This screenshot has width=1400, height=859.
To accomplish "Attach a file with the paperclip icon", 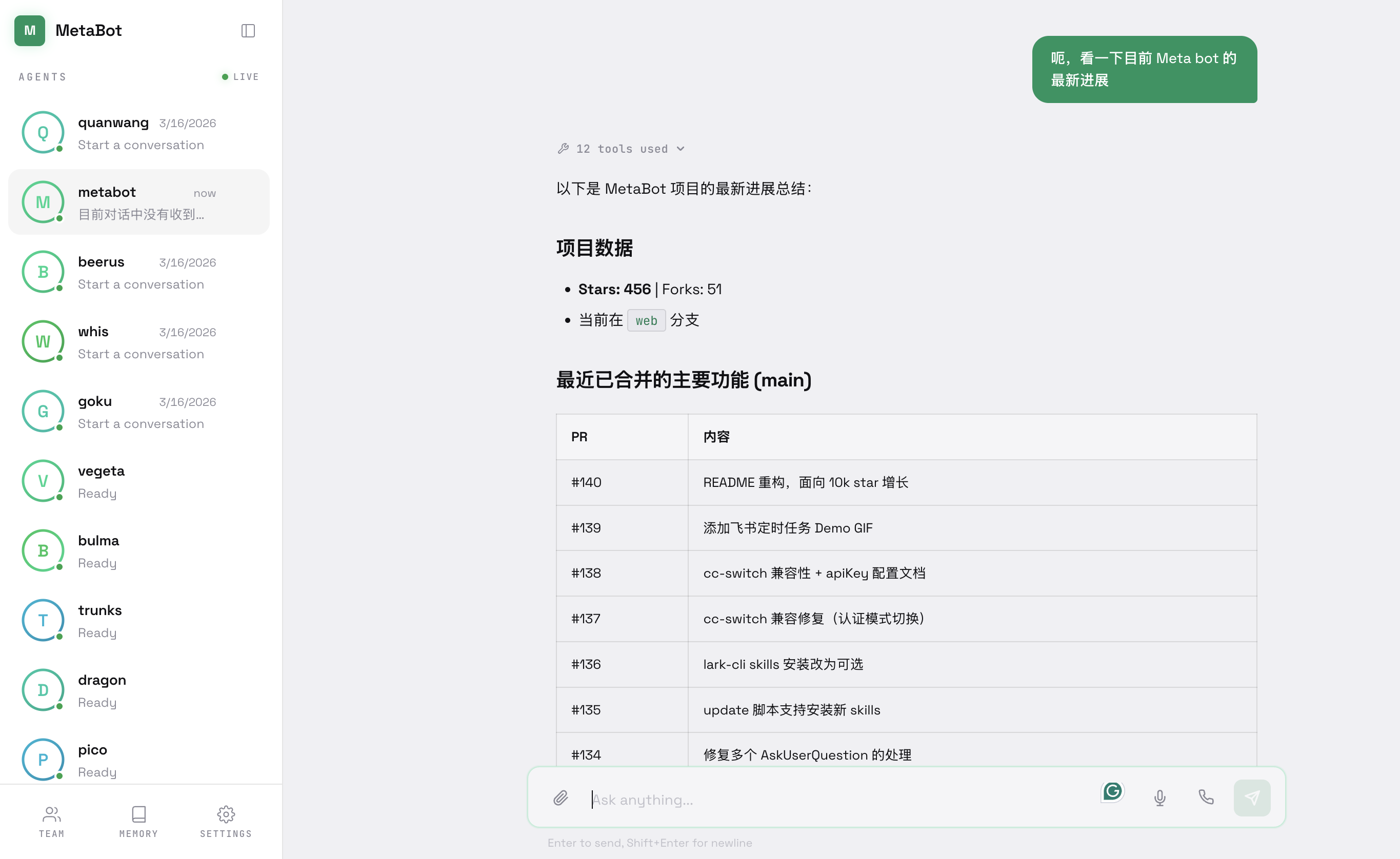I will point(561,797).
